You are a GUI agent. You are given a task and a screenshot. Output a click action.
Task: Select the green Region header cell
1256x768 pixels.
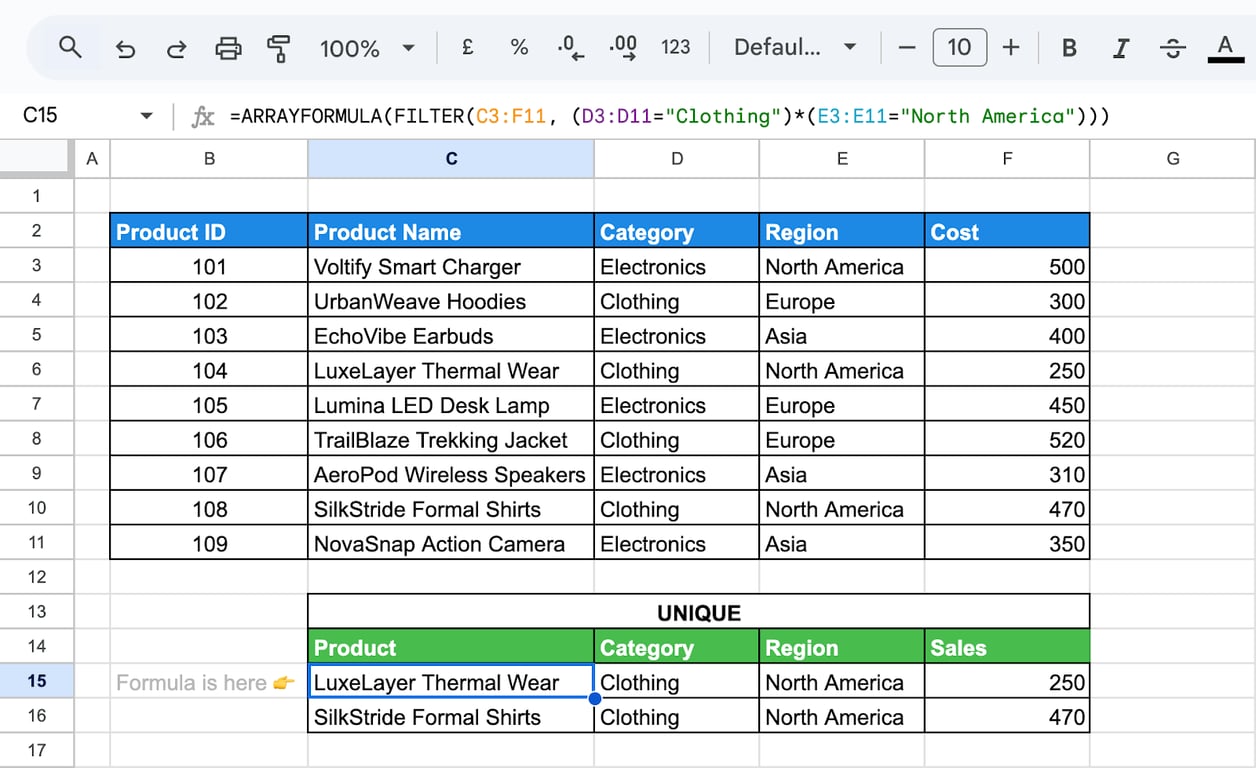tap(842, 647)
